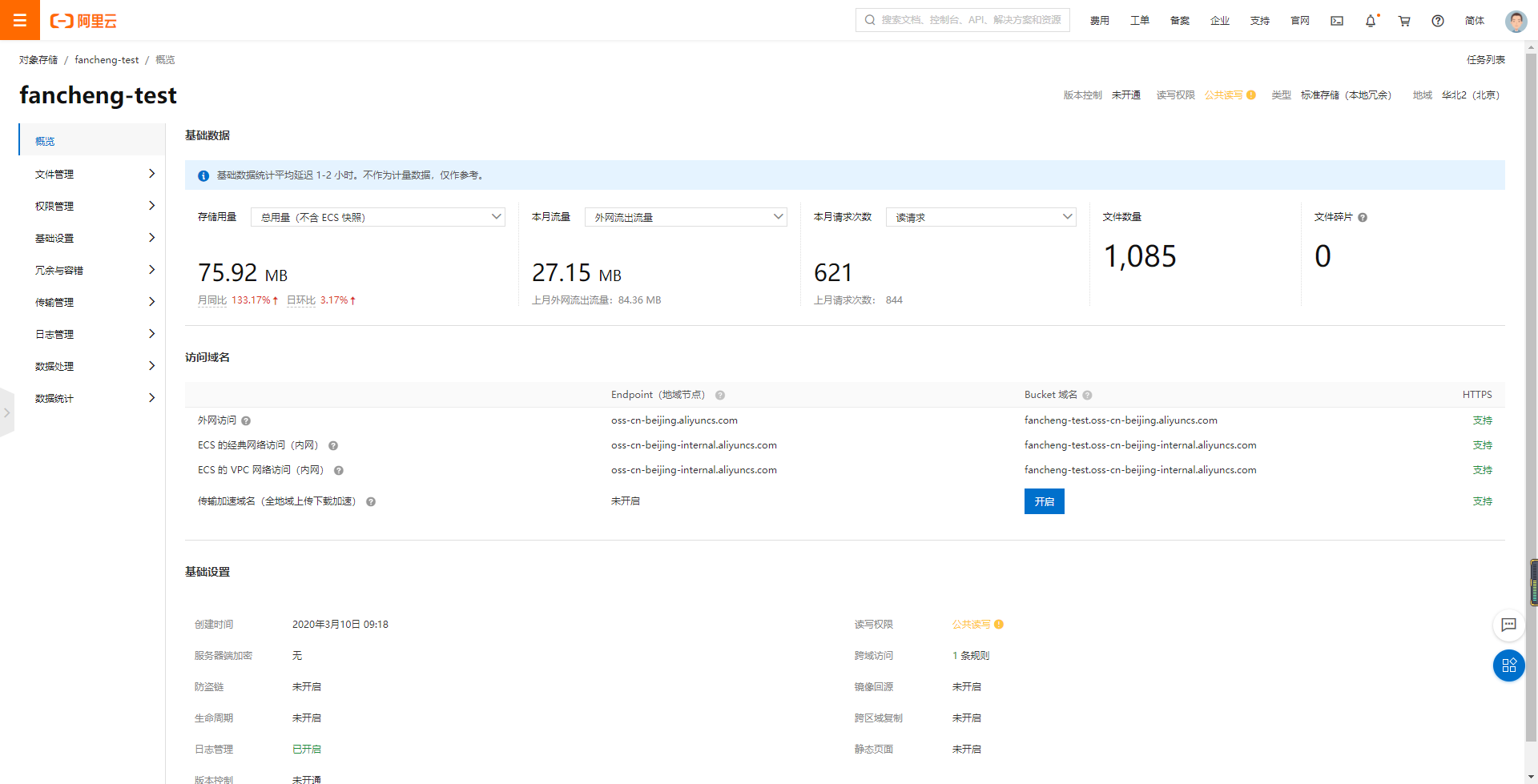Click the help question mark in header
Screen dimensions: 1538x784
click(x=1438, y=21)
